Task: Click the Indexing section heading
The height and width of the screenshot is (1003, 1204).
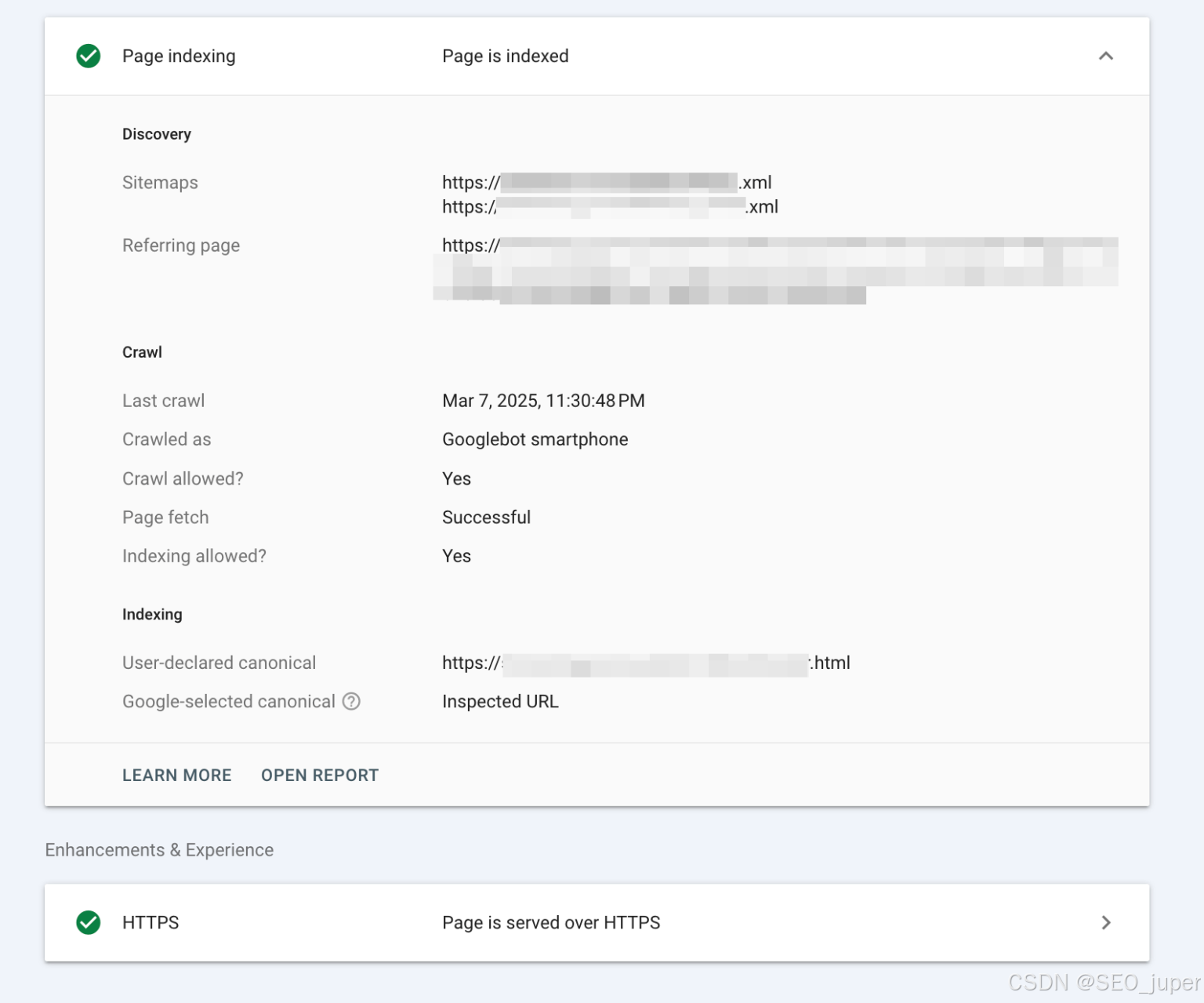Action: (152, 614)
